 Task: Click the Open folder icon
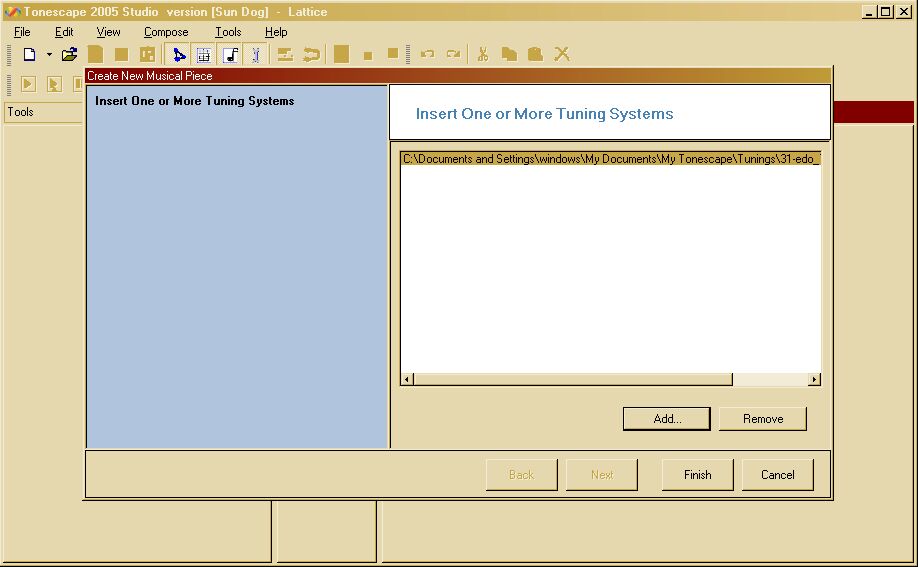pyautogui.click(x=70, y=54)
